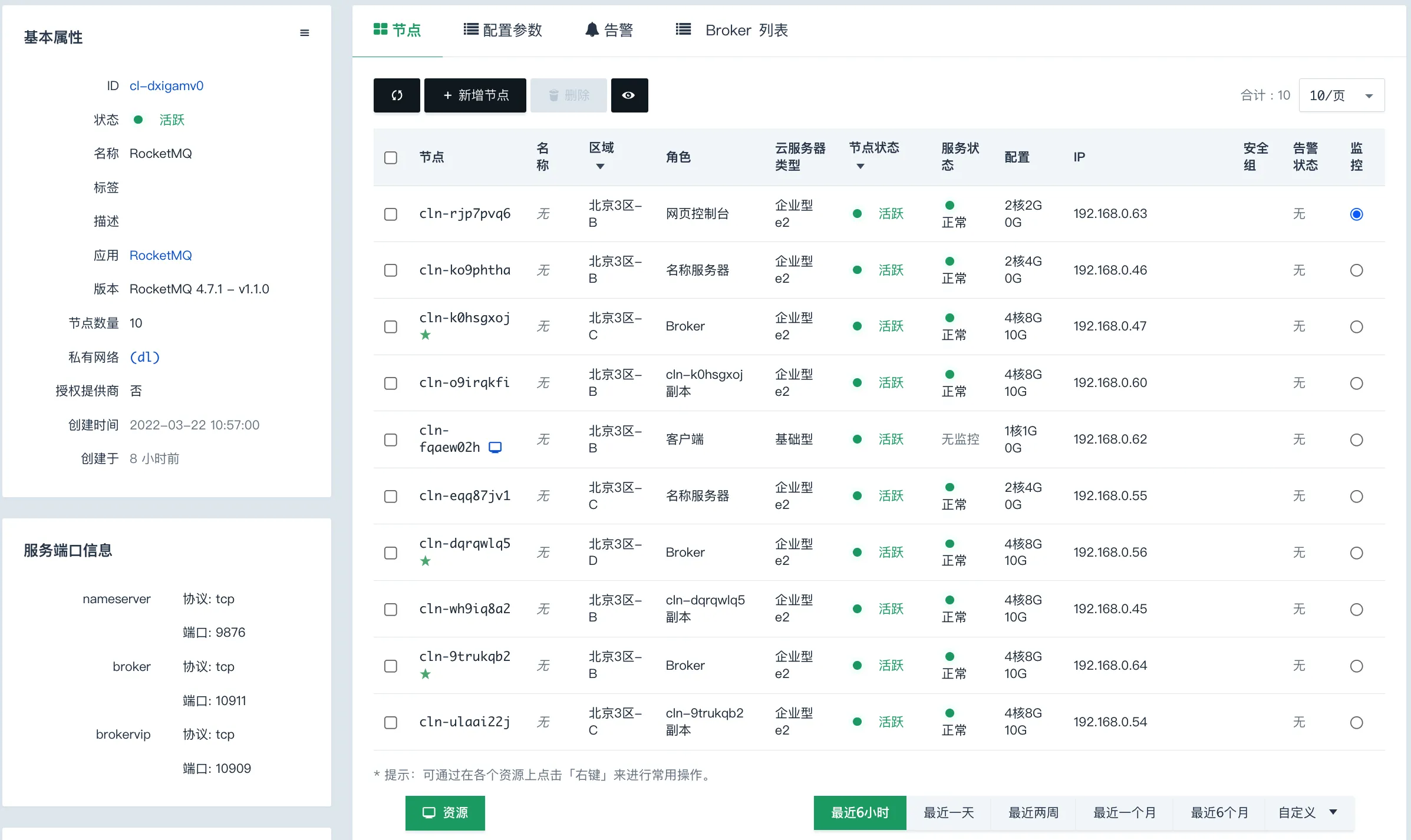The width and height of the screenshot is (1411, 840).
Task: Check the box for node cln-k0hsgxoj
Action: (391, 327)
